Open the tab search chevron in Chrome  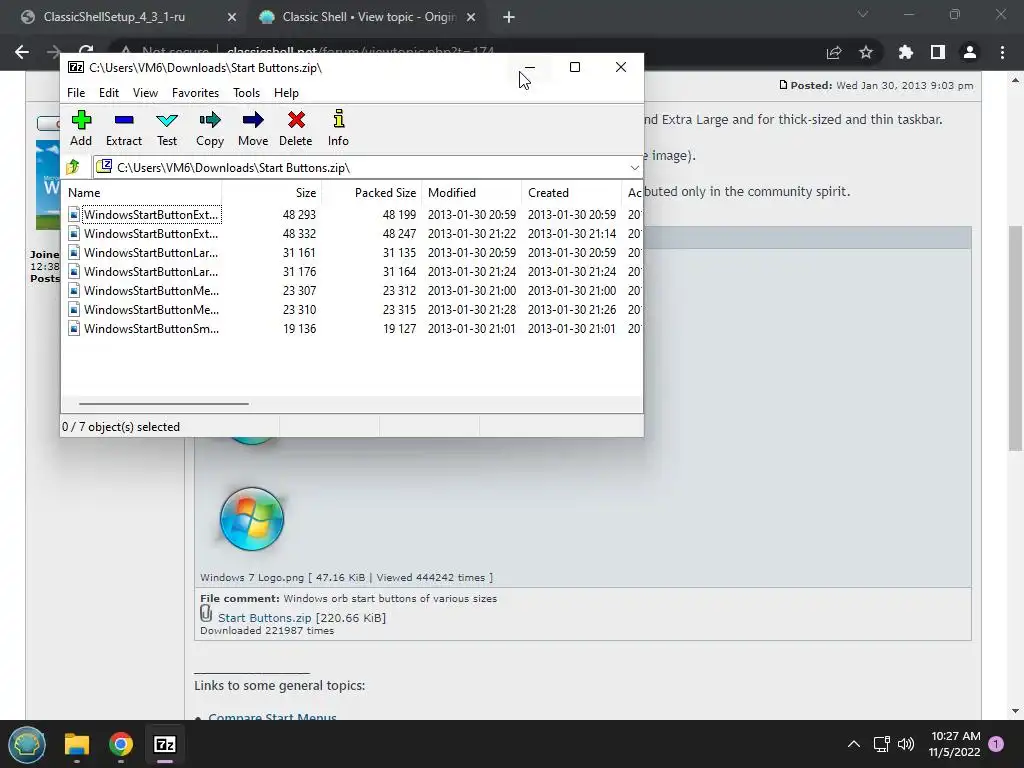(863, 14)
